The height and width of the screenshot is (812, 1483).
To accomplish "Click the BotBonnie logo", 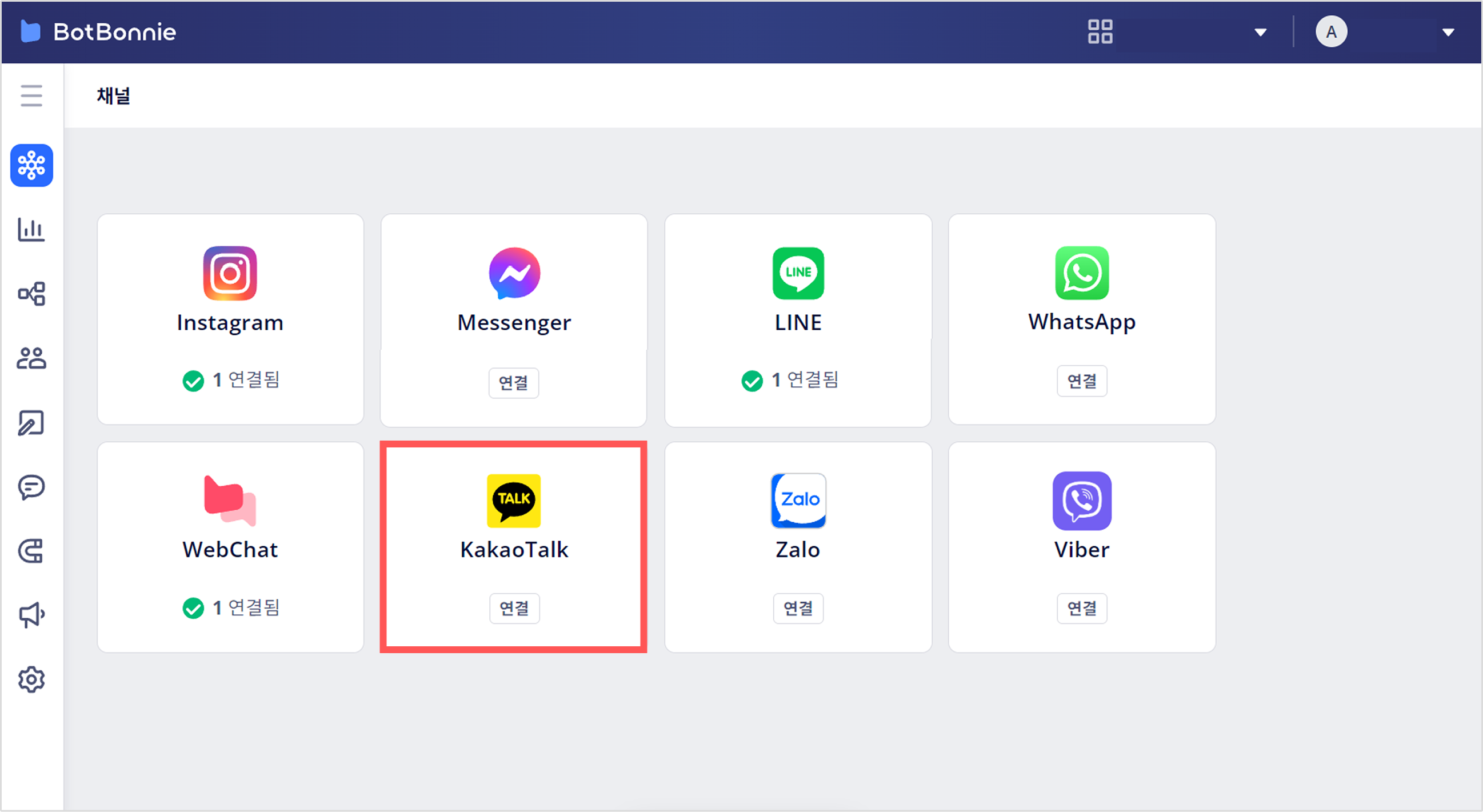I will [98, 31].
